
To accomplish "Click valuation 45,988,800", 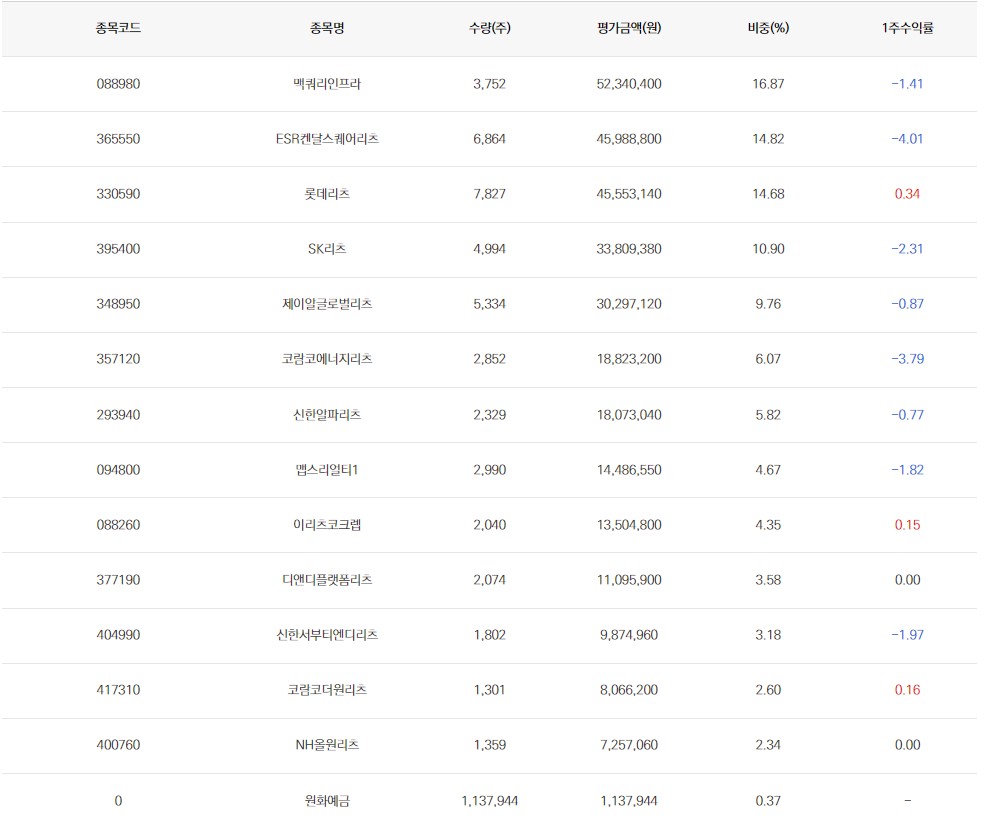I will pyautogui.click(x=629, y=139).
